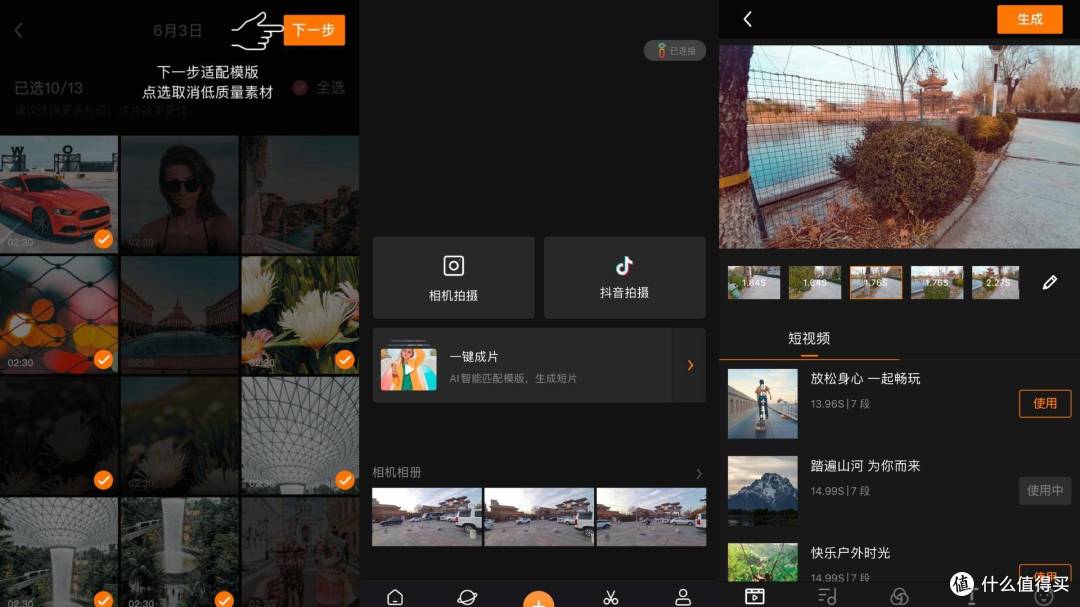Go back from the 6月3日 photo selection screen
The image size is (1080, 607).
click(19, 30)
